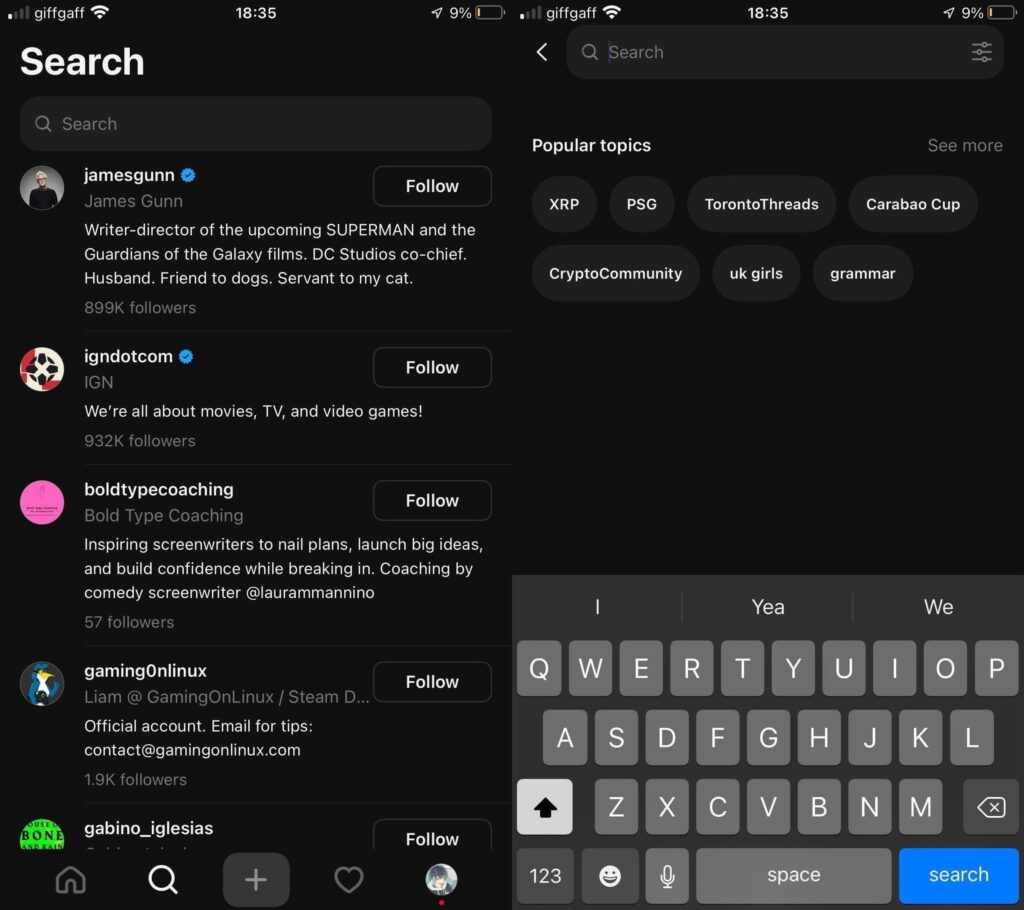
Task: Open search filter sliders icon
Action: point(982,52)
